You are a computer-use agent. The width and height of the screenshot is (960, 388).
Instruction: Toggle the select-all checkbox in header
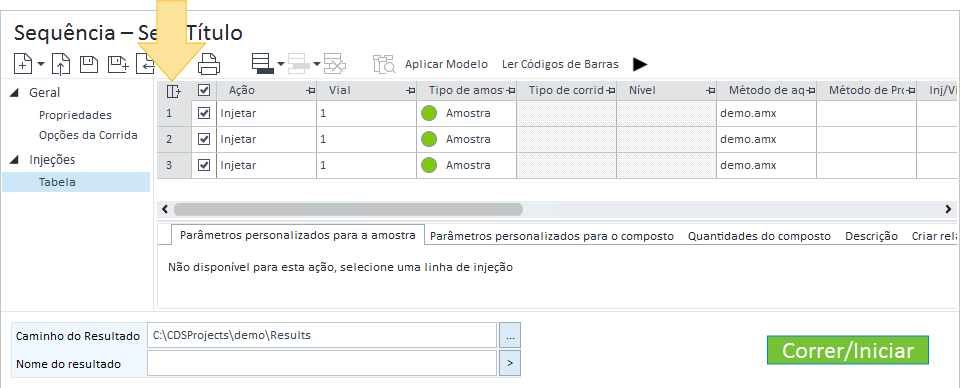click(x=204, y=91)
